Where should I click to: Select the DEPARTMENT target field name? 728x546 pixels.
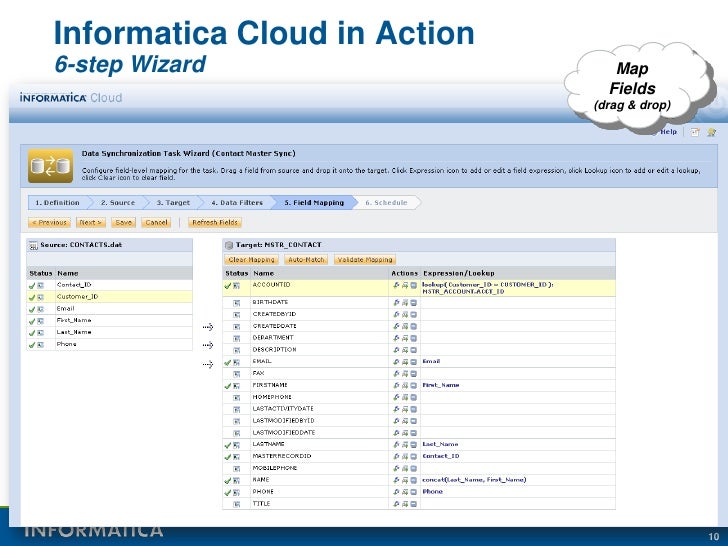click(273, 338)
